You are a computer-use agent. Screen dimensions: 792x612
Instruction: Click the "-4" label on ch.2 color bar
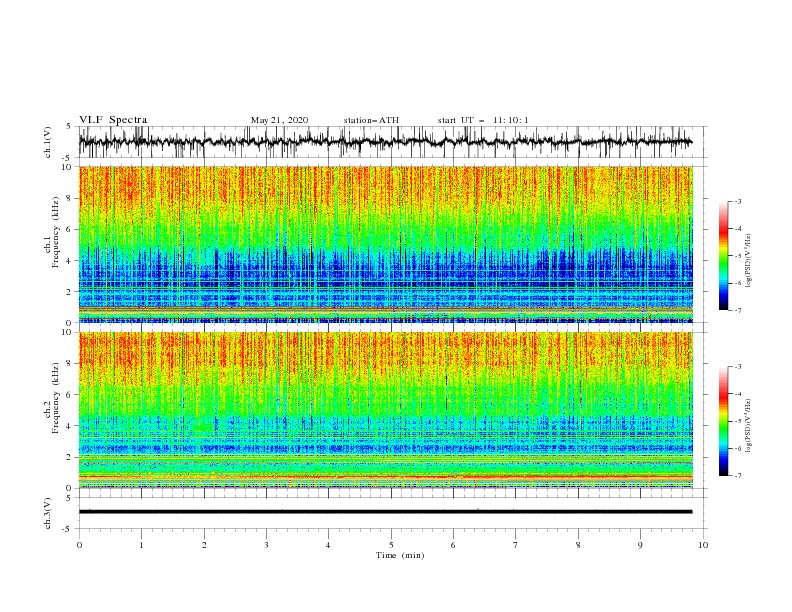tap(737, 394)
